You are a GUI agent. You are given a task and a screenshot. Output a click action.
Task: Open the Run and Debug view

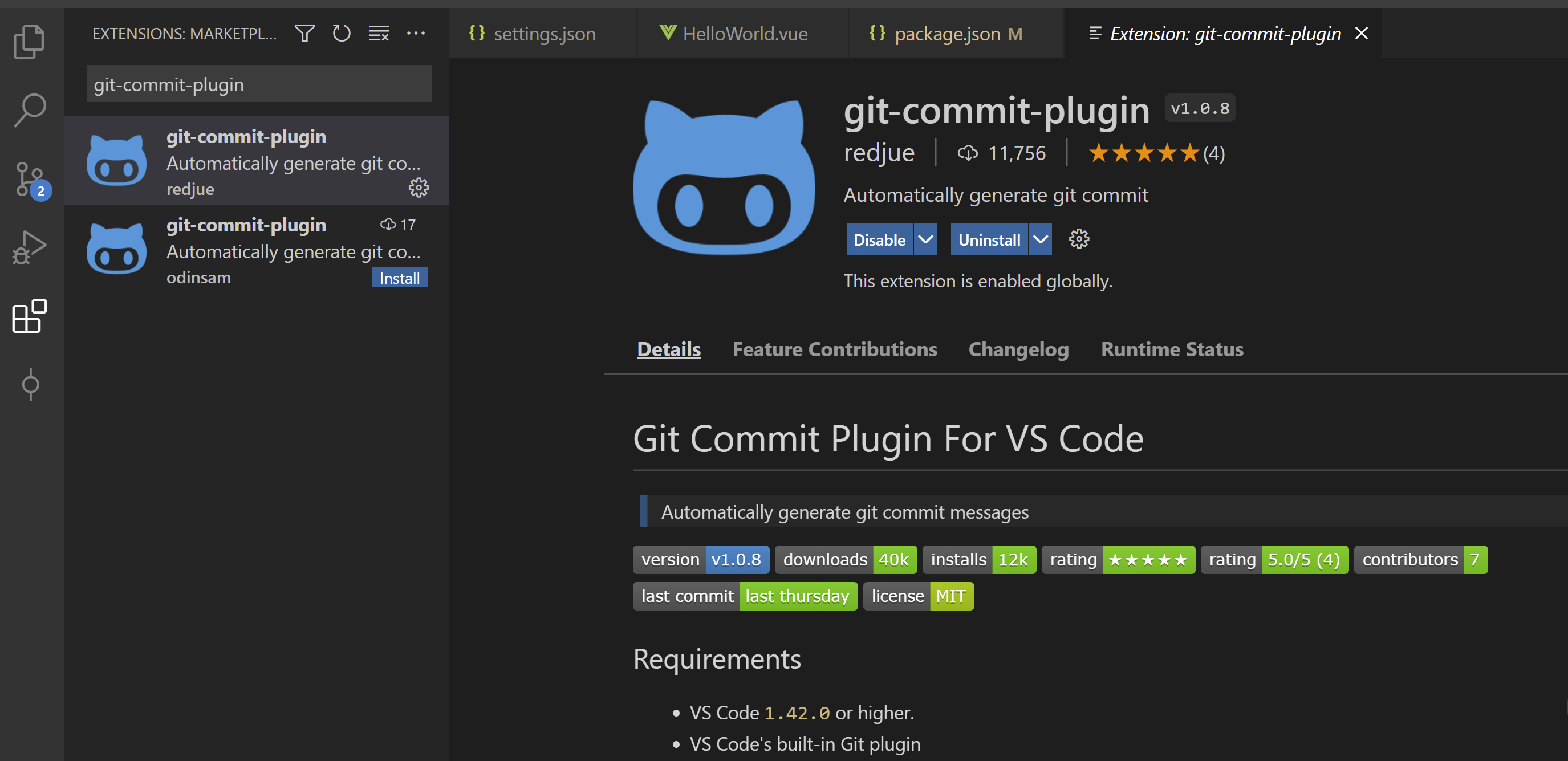point(30,247)
